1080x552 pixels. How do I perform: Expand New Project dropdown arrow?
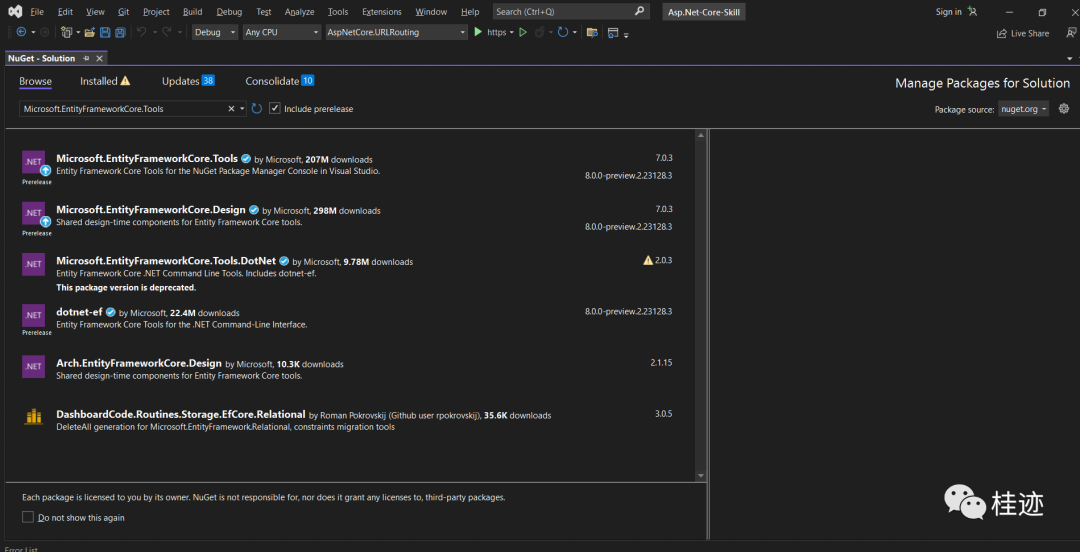click(x=79, y=32)
